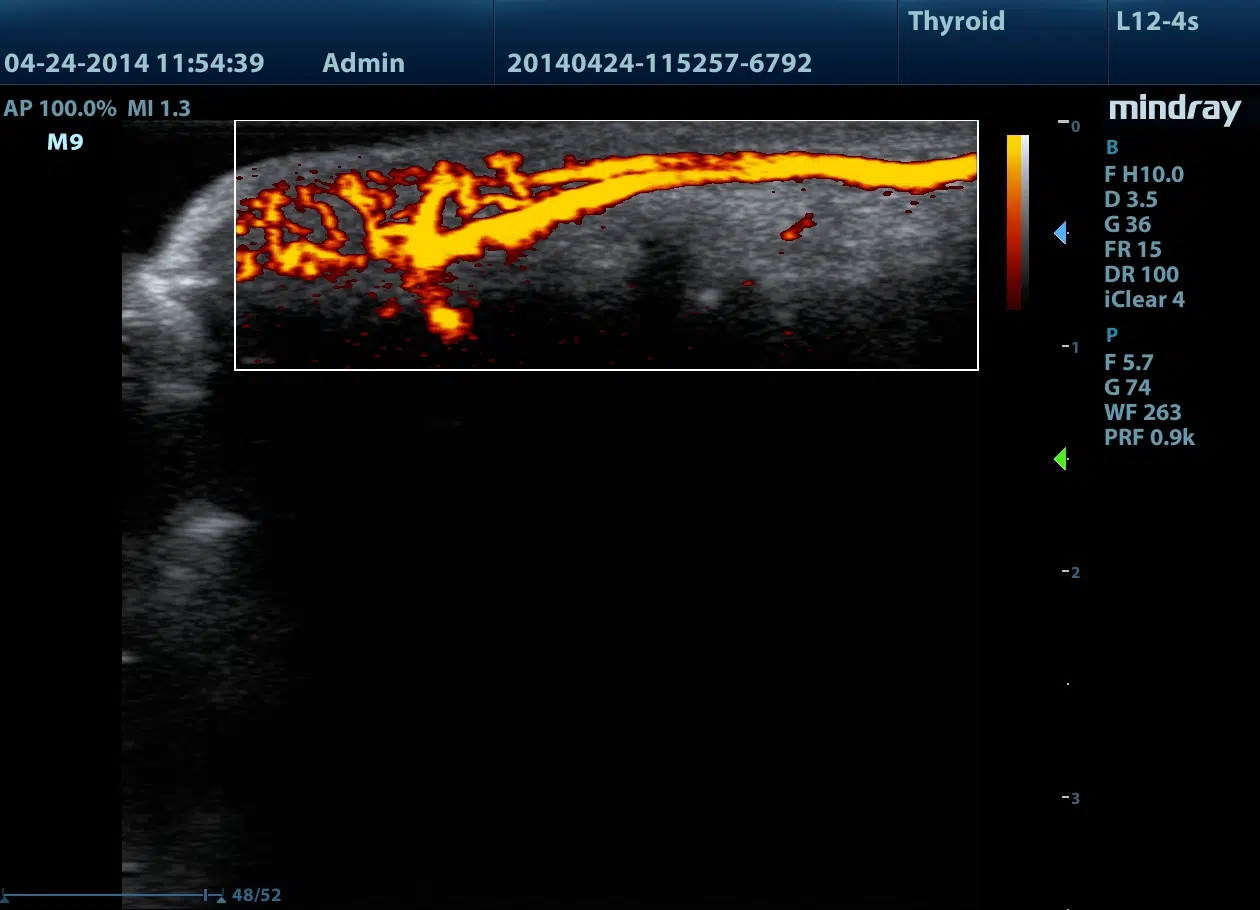This screenshot has width=1260, height=910.
Task: Select the B-mode frequency F H10.0 parameter
Action: tap(1143, 175)
